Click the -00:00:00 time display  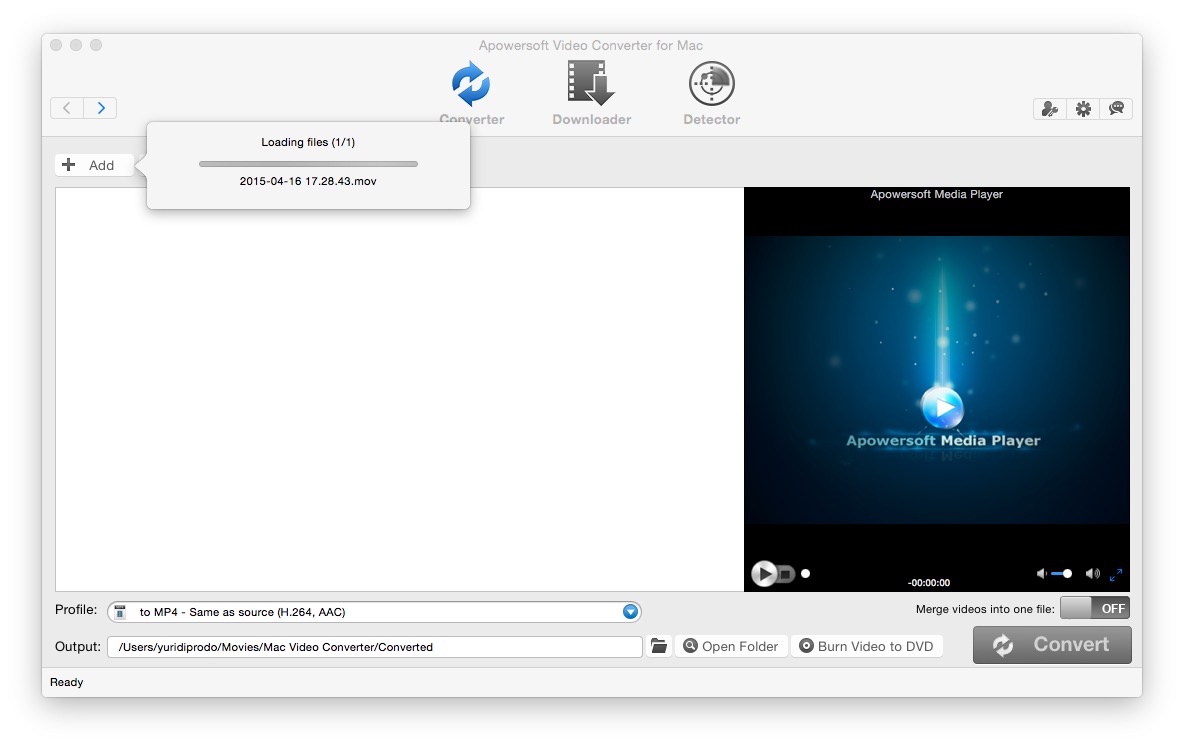929,582
